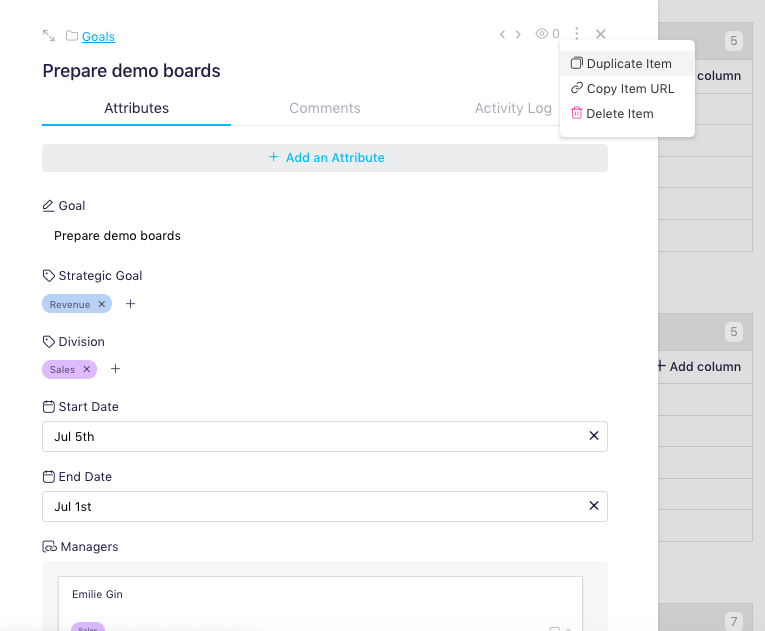Viewport: 765px width, 631px height.
Task: Edit the Goal field text value
Action: [x=117, y=236]
